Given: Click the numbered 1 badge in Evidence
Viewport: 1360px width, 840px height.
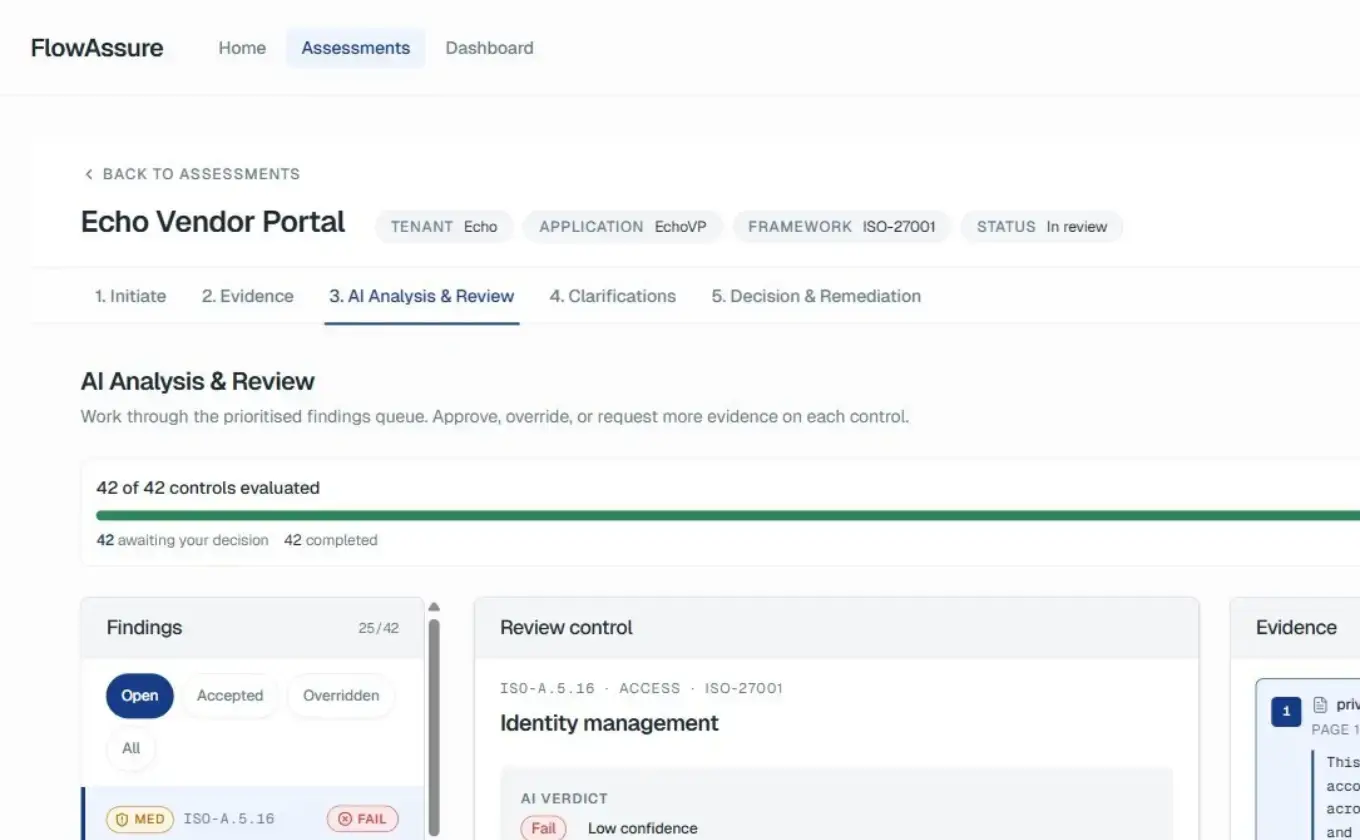Looking at the screenshot, I should 1286,712.
